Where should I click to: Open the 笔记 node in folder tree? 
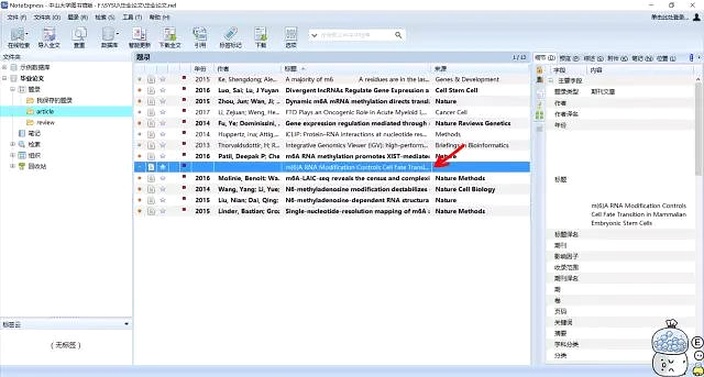[35, 133]
